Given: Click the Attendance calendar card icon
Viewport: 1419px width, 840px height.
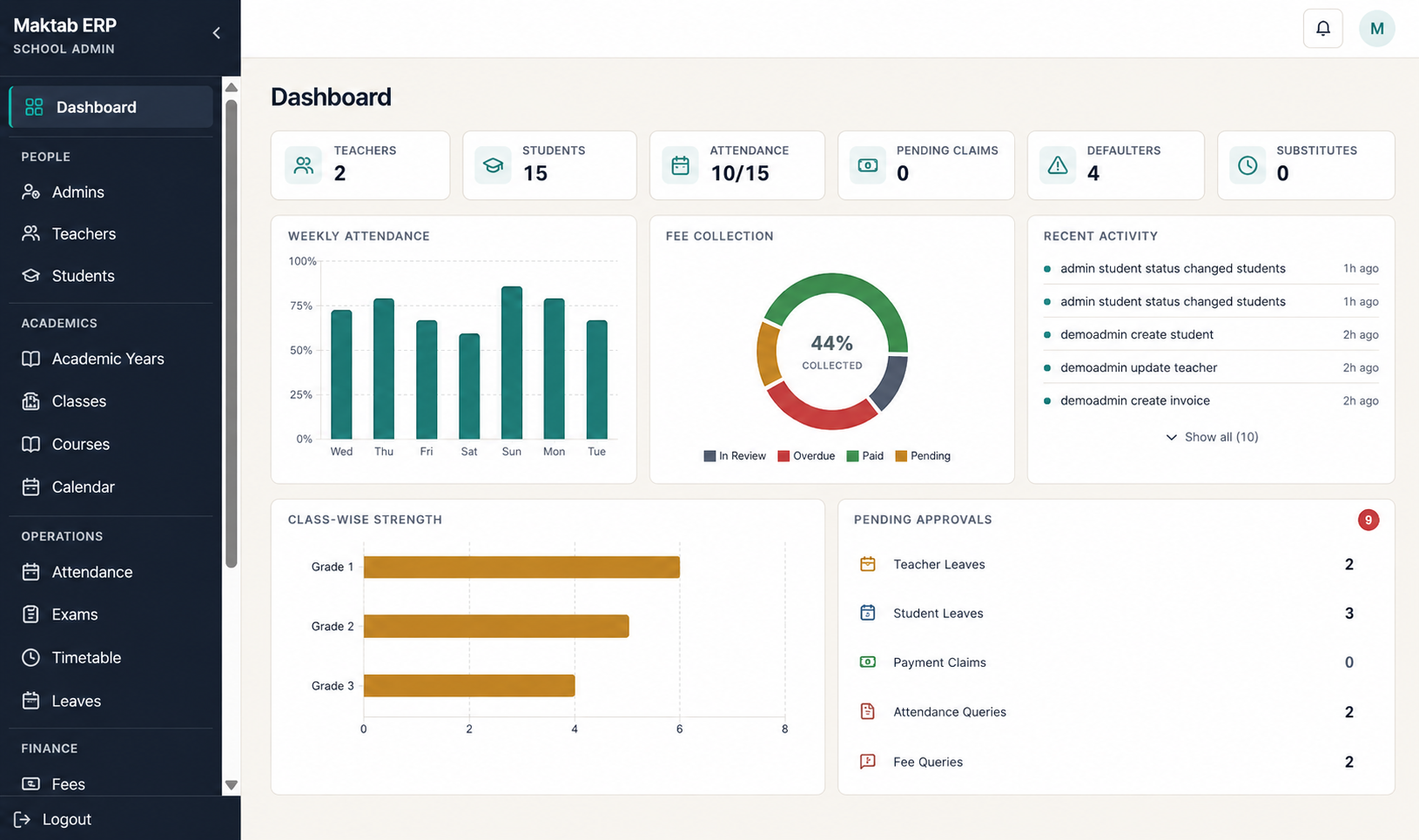Looking at the screenshot, I should 680,165.
